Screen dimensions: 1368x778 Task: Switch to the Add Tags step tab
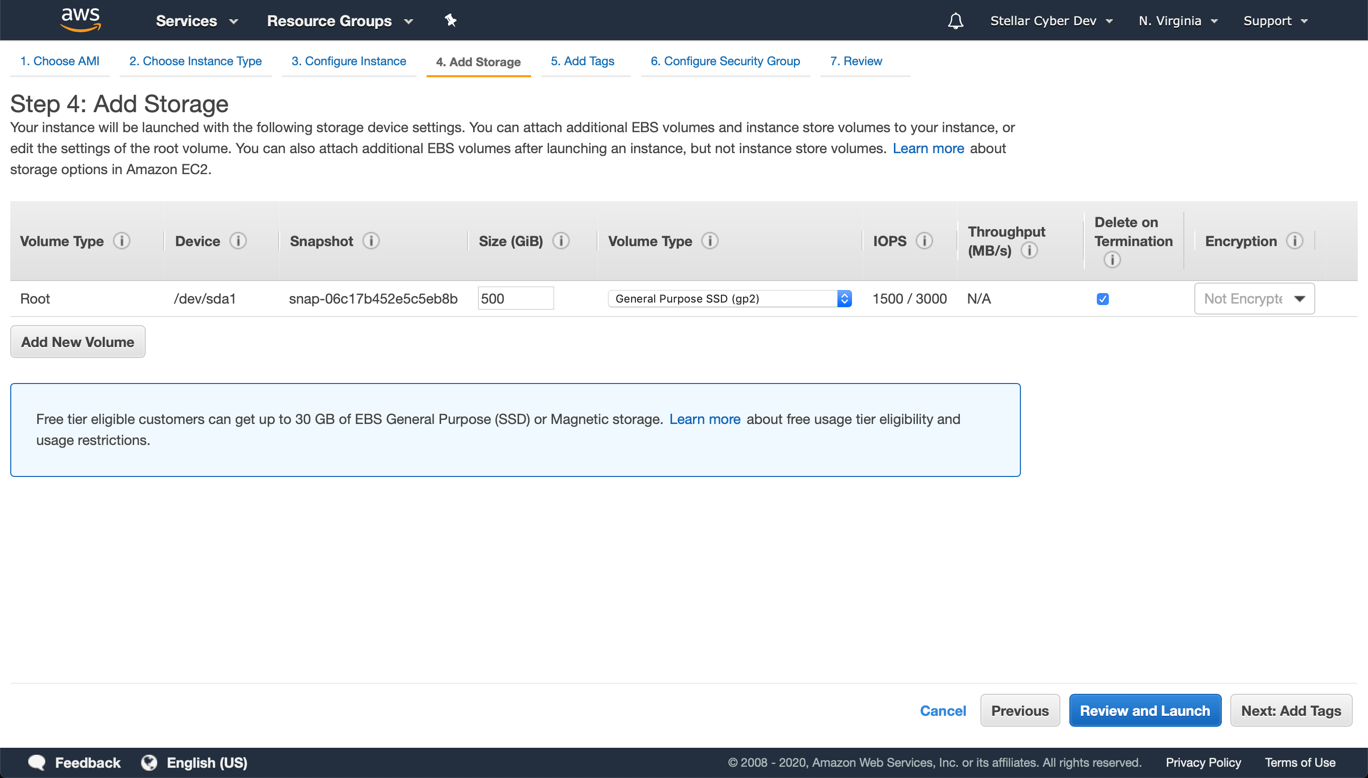click(583, 61)
